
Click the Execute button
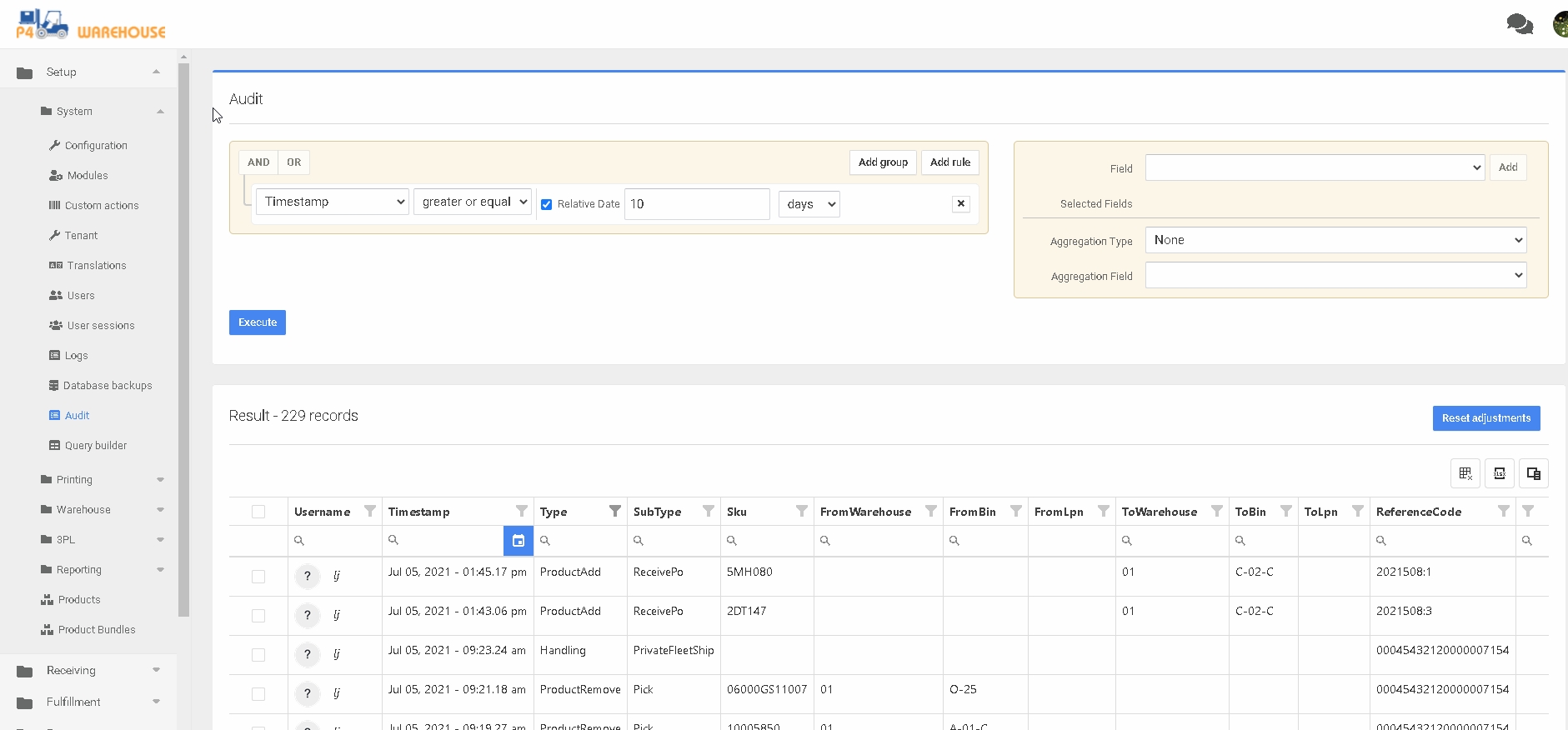pyautogui.click(x=257, y=322)
